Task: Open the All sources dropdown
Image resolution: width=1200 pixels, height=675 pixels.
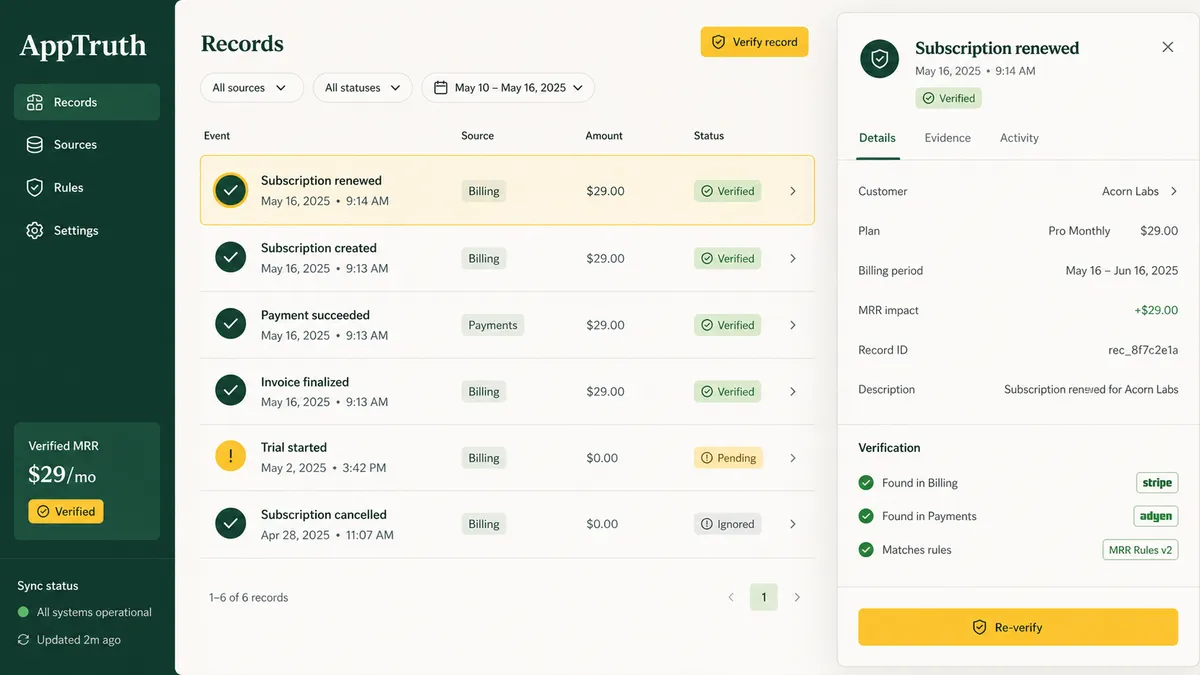Action: (x=251, y=88)
